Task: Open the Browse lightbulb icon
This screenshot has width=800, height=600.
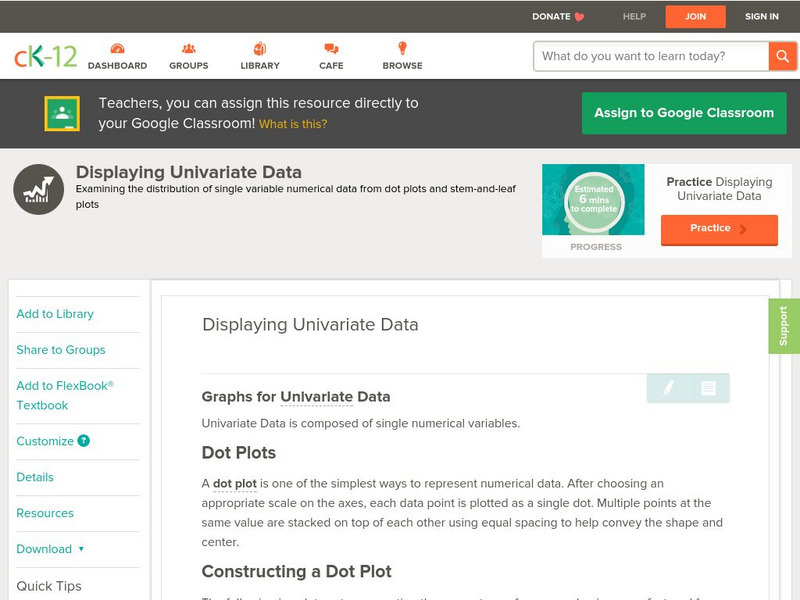Action: [403, 48]
